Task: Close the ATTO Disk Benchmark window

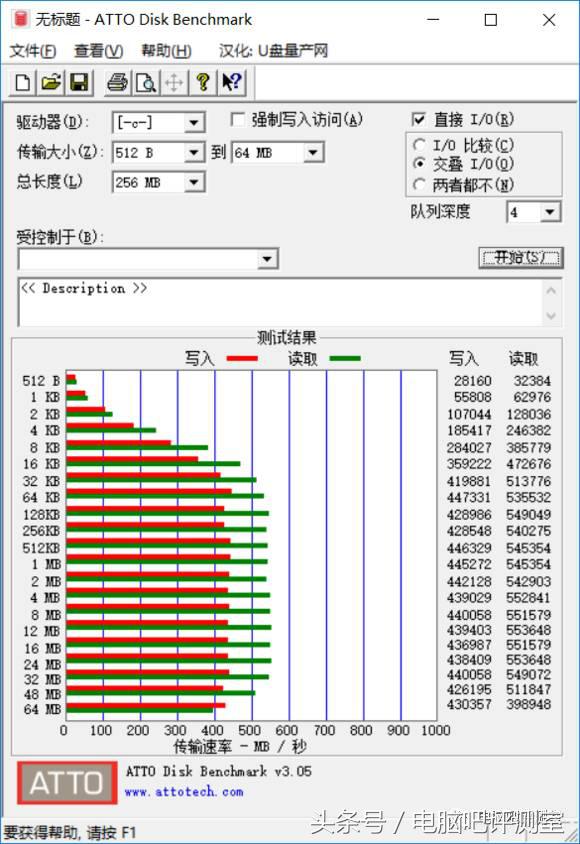Action: click(549, 20)
